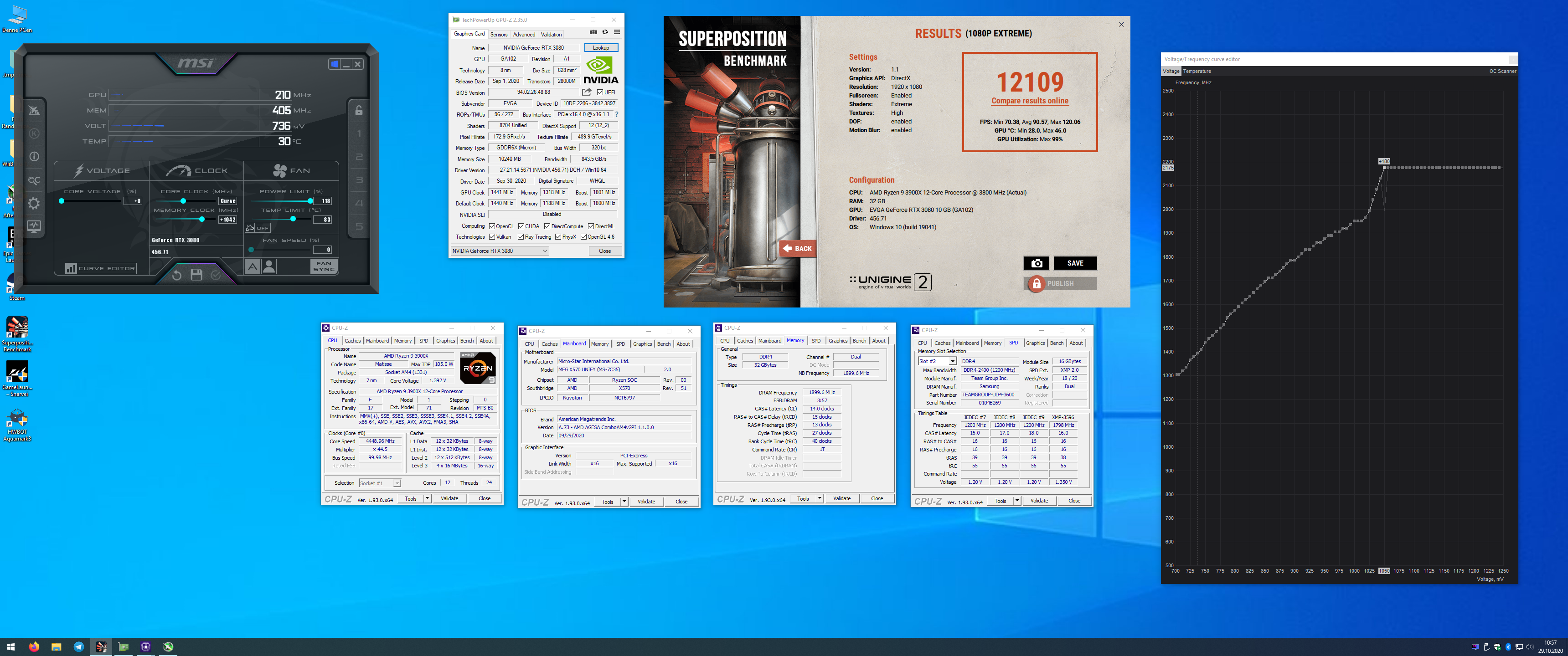Open Afterburner settings gear icon
The image size is (1568, 656).
[x=34, y=203]
